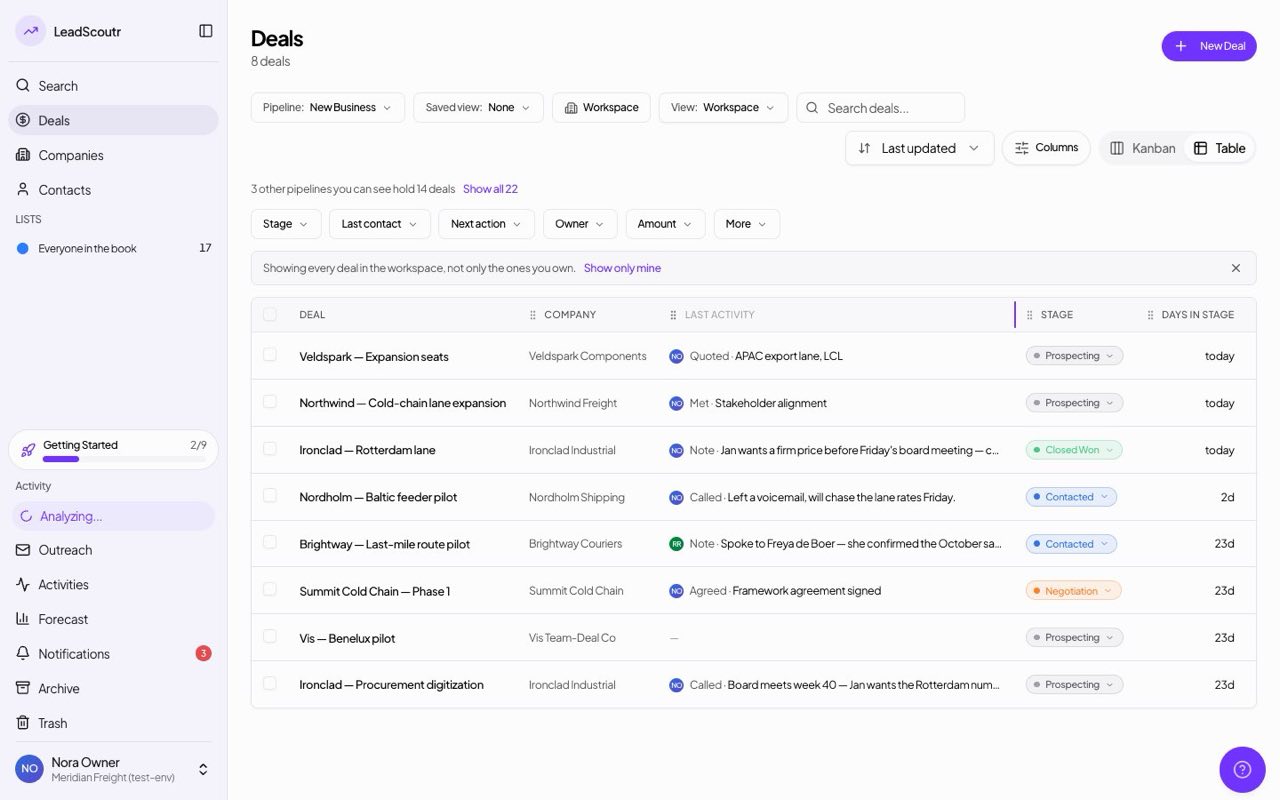Switch to Table view
This screenshot has width=1280, height=800.
click(1219, 148)
